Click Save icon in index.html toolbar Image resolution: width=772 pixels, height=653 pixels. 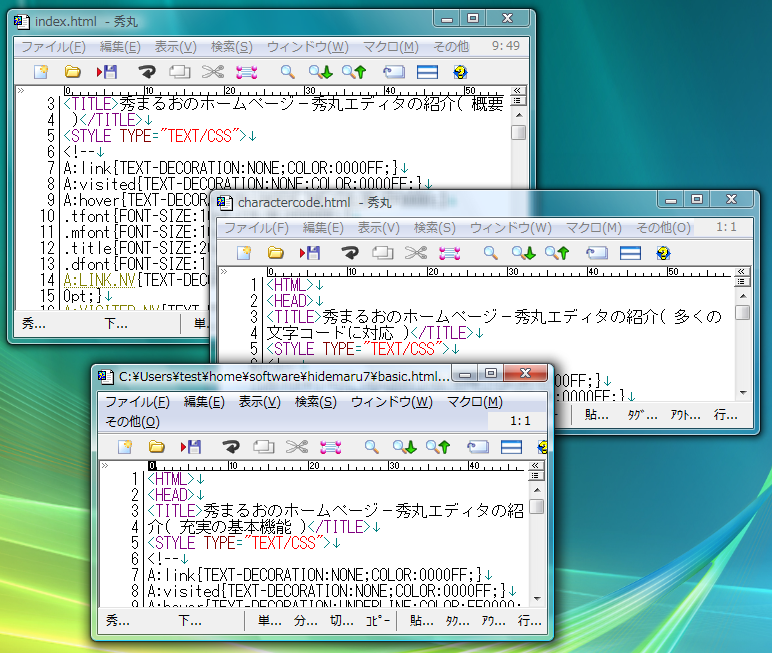click(x=107, y=72)
